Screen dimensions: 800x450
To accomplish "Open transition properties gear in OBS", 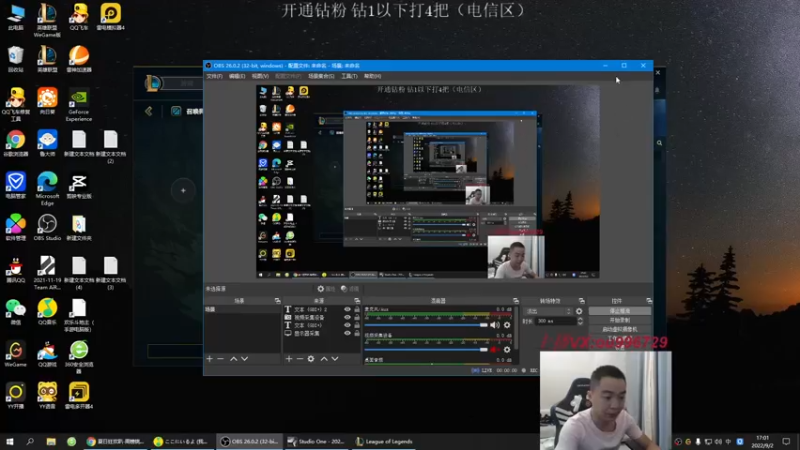I will [579, 311].
